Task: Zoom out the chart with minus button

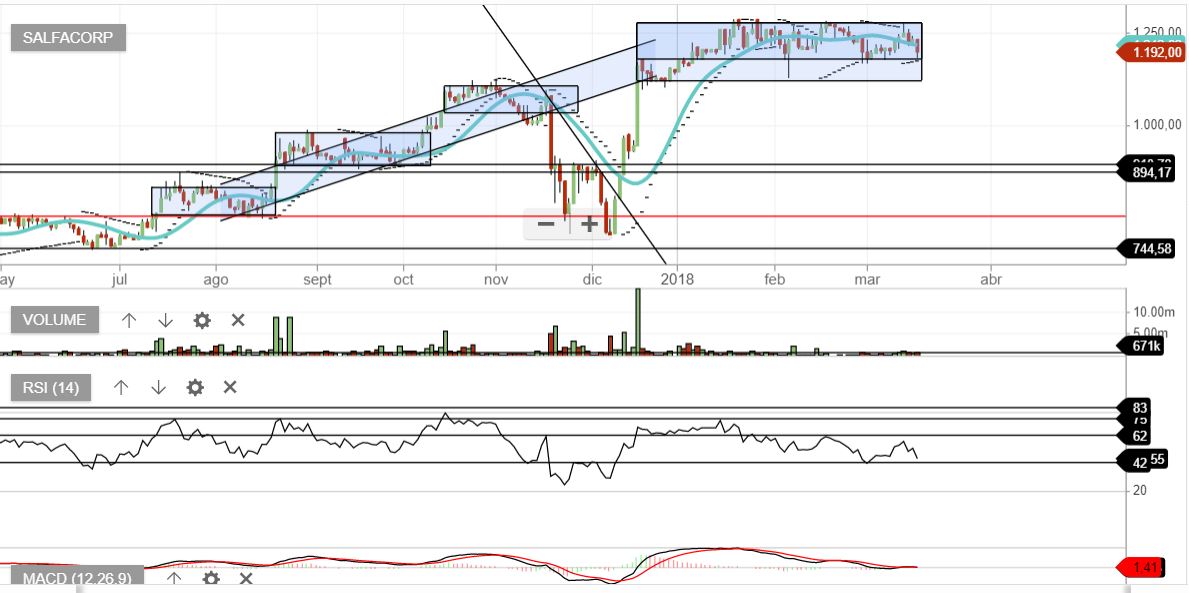Action: 546,224
